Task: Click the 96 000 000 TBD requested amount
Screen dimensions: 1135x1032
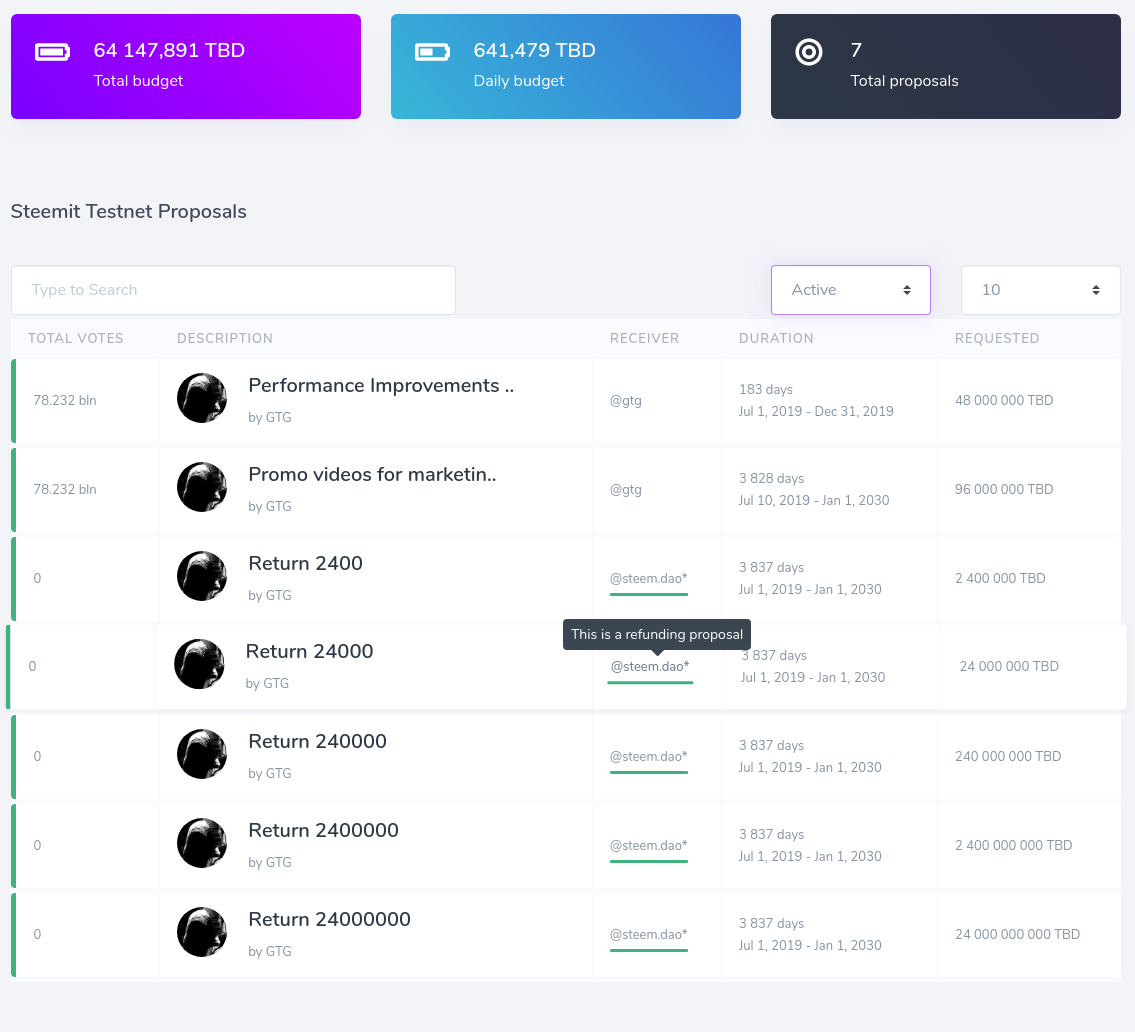Action: tap(1004, 490)
